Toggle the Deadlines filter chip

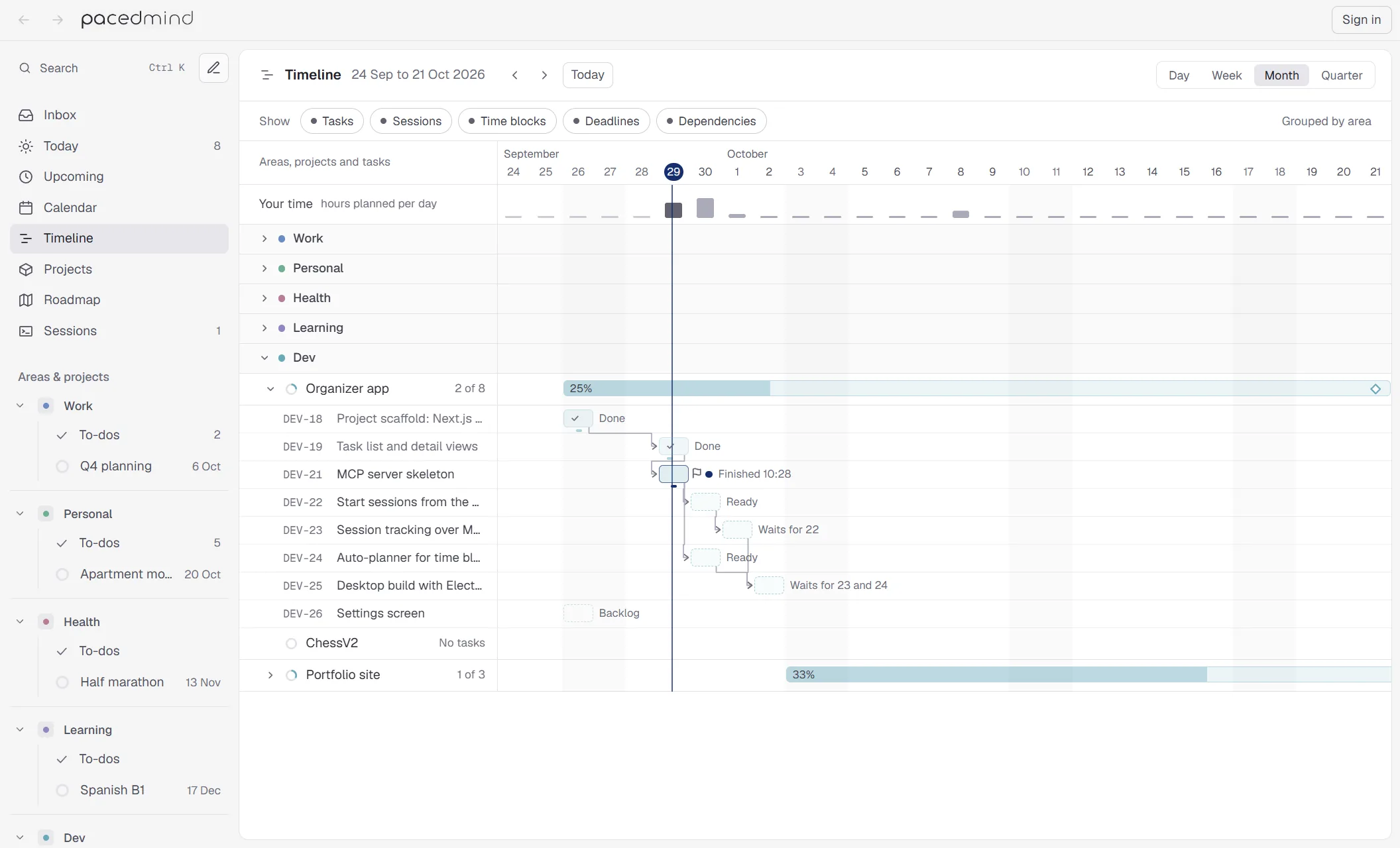pos(607,121)
